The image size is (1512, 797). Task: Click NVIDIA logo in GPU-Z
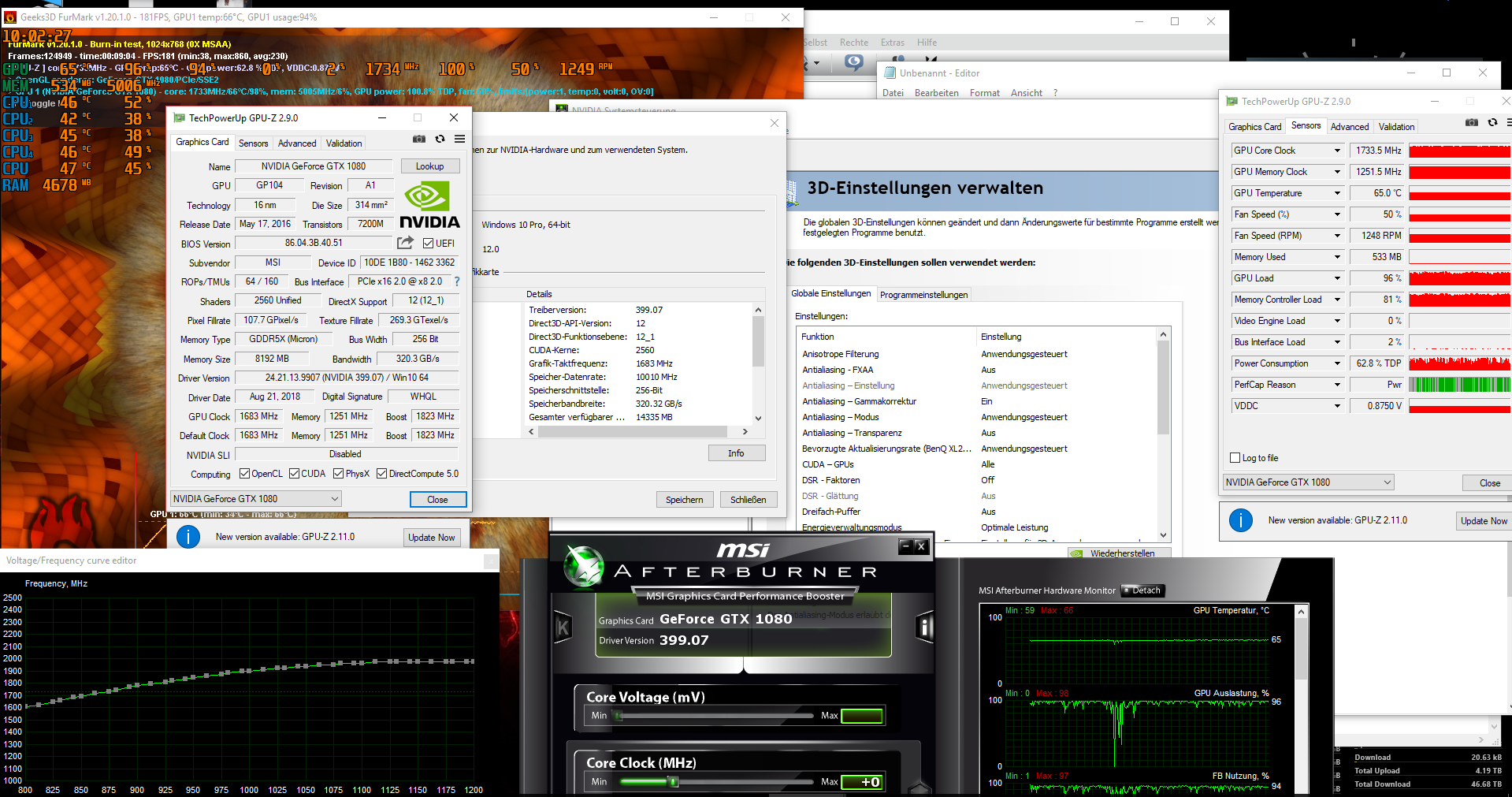[x=429, y=205]
